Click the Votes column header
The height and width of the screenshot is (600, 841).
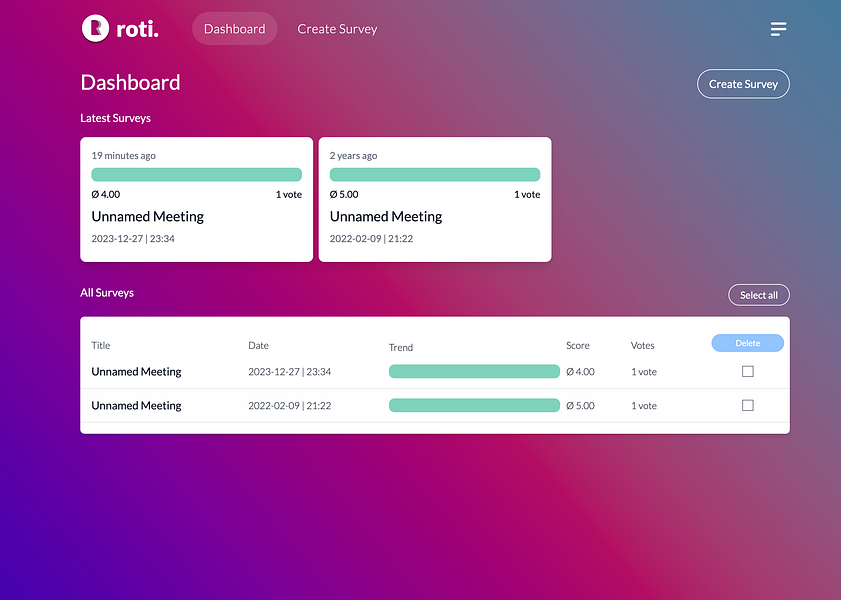pyautogui.click(x=642, y=345)
